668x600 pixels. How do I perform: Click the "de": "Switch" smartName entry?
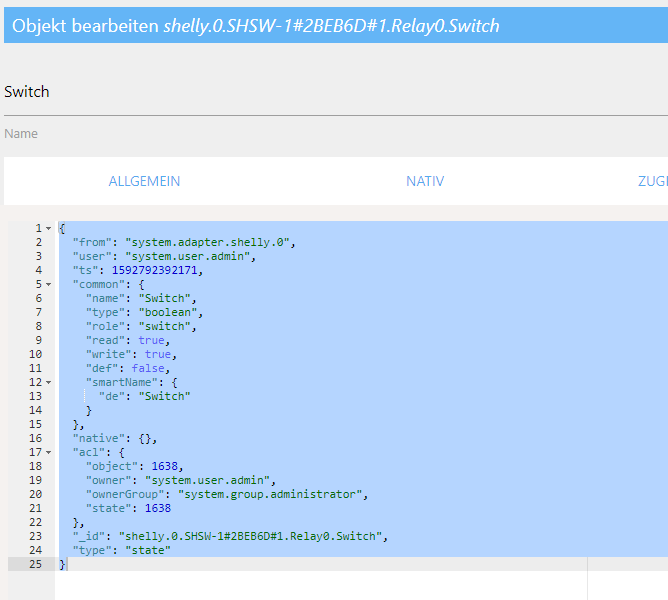pyautogui.click(x=144, y=396)
